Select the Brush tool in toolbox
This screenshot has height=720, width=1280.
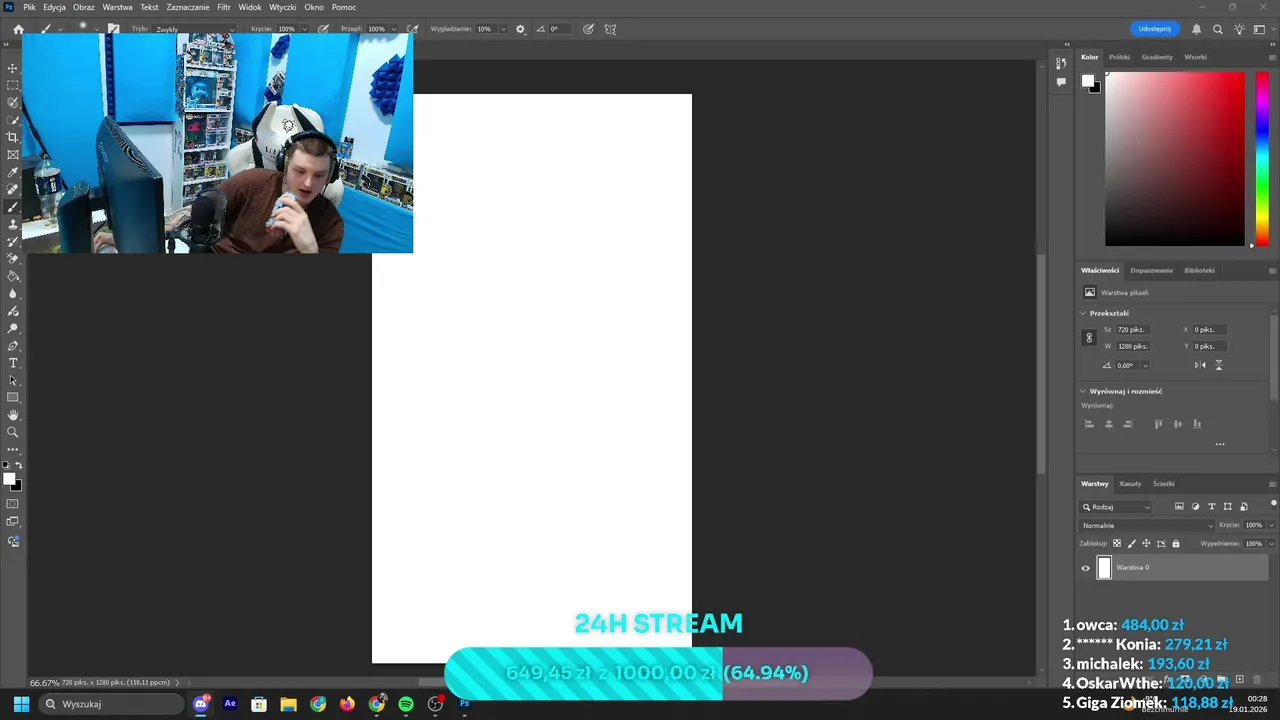13,207
